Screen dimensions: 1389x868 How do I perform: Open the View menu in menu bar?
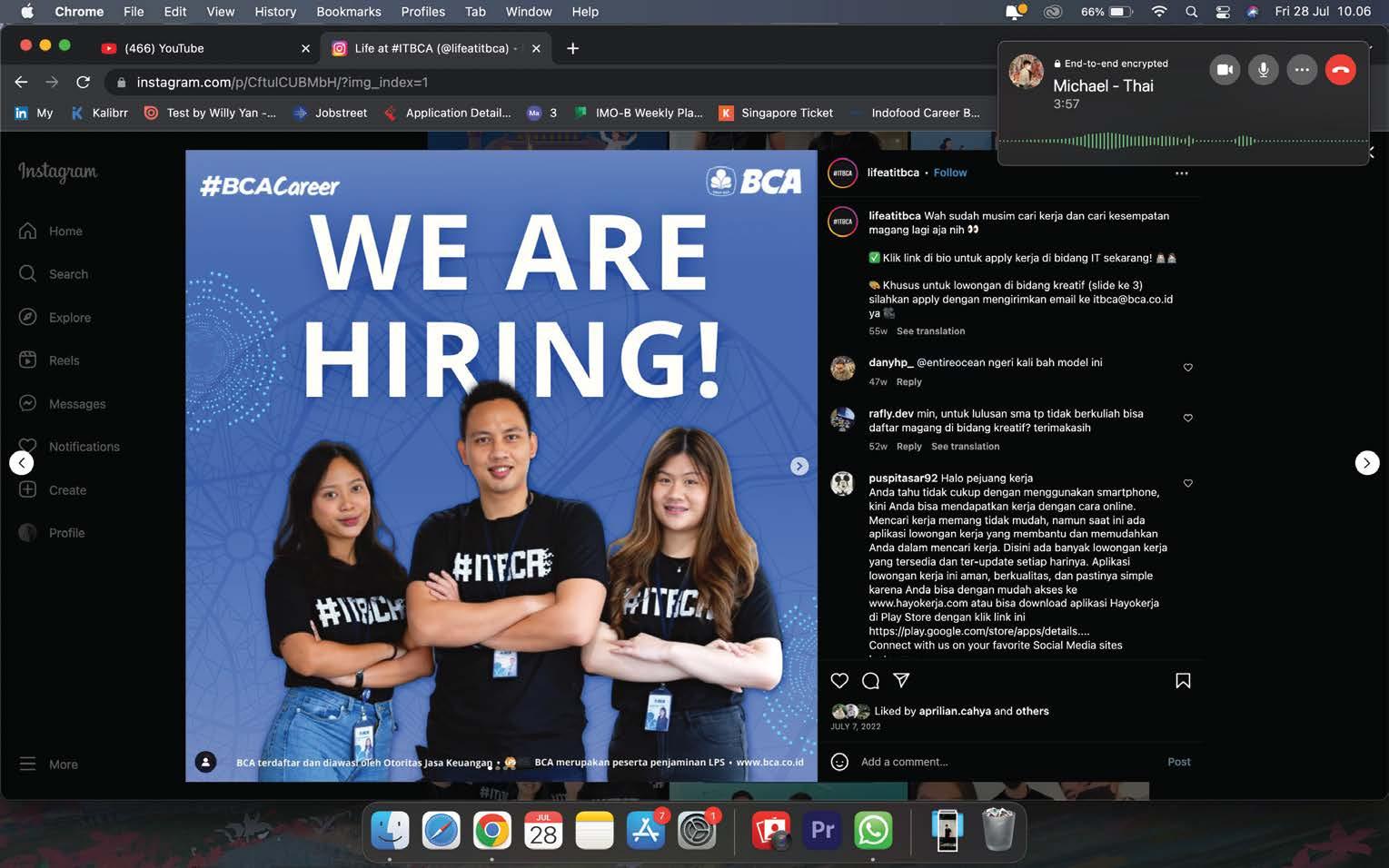point(220,12)
